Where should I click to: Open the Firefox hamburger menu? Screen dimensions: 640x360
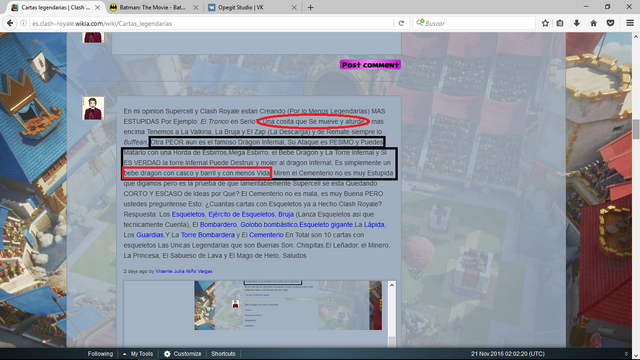click(630, 23)
